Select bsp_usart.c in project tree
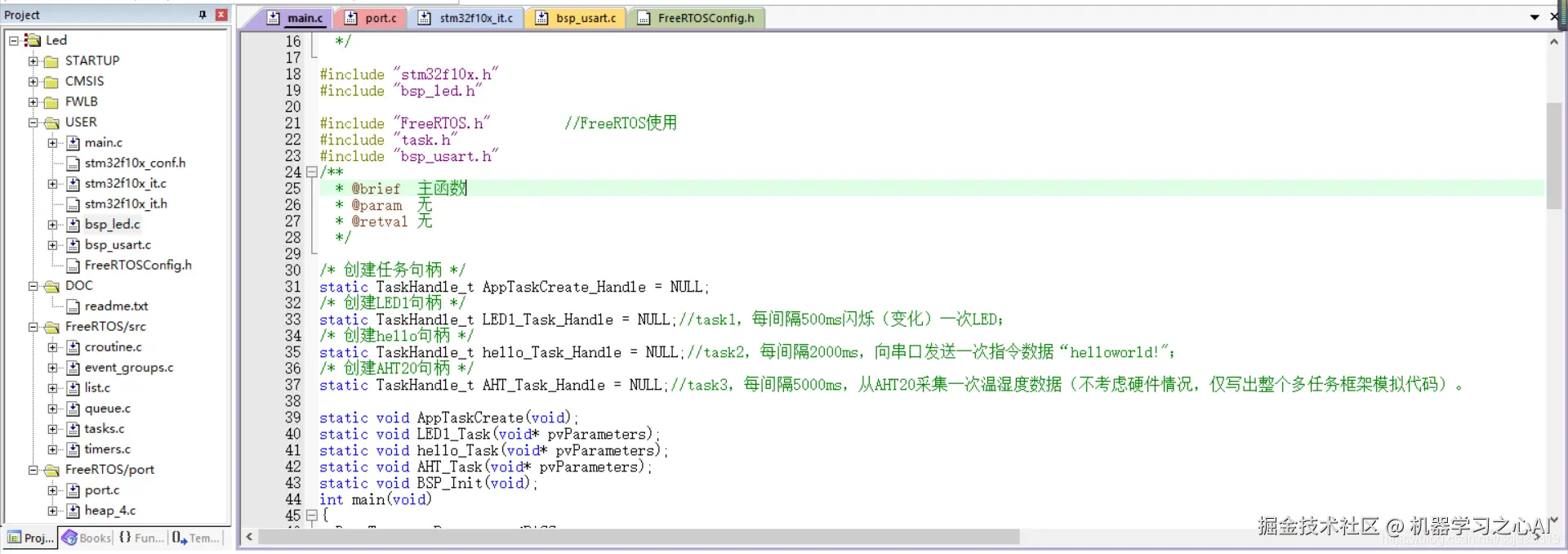 point(118,244)
